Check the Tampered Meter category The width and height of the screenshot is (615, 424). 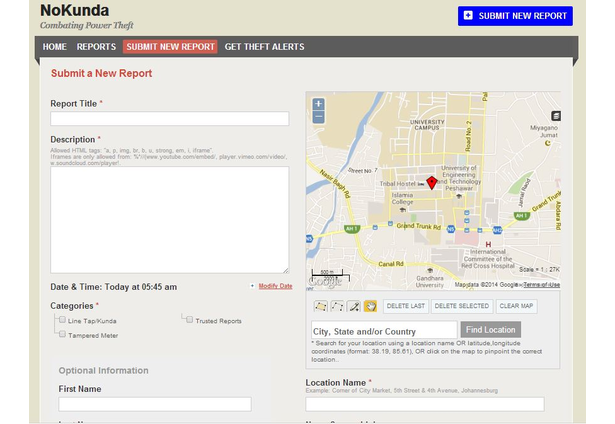62,334
